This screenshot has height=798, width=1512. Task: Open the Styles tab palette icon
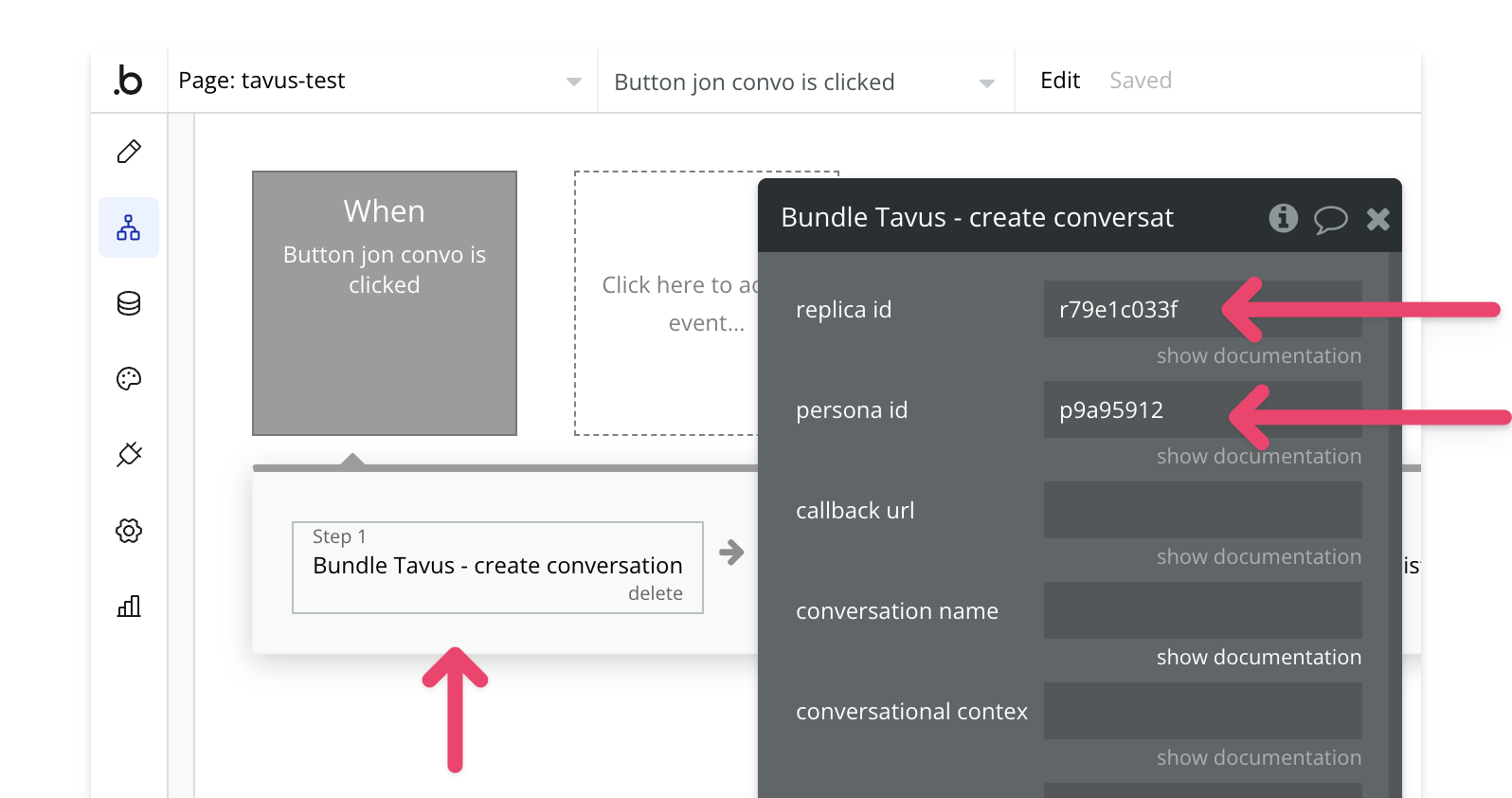[x=129, y=379]
